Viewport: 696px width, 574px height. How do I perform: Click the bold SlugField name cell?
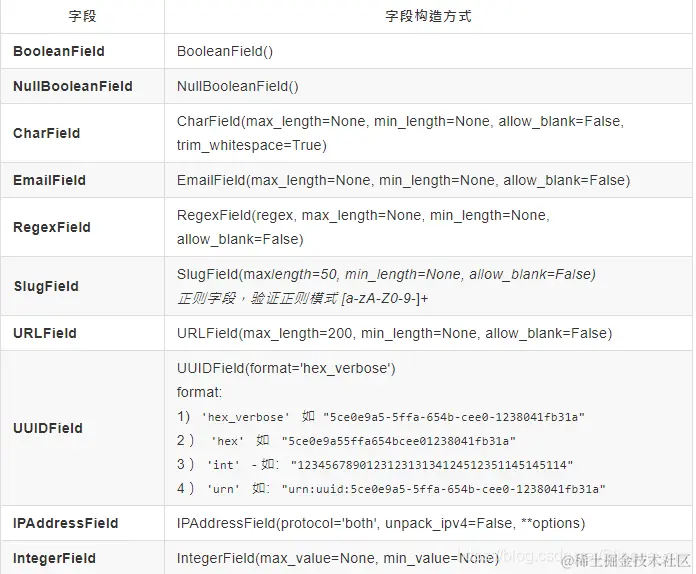click(x=46, y=286)
